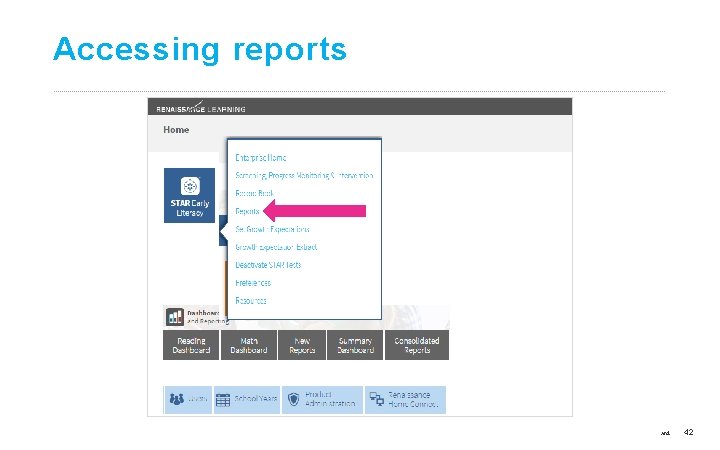This screenshot has height=450, width=720.
Task: Click the Home heading text
Action: pyautogui.click(x=176, y=130)
